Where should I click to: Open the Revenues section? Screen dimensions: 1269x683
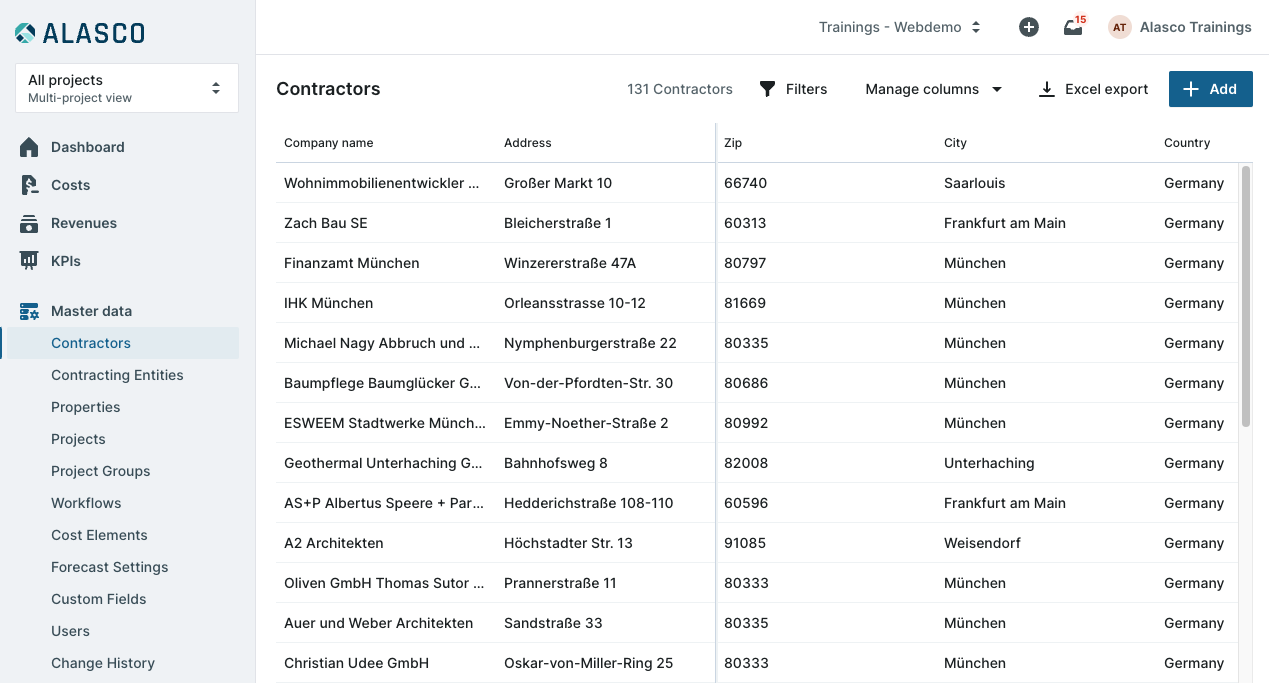[x=84, y=223]
